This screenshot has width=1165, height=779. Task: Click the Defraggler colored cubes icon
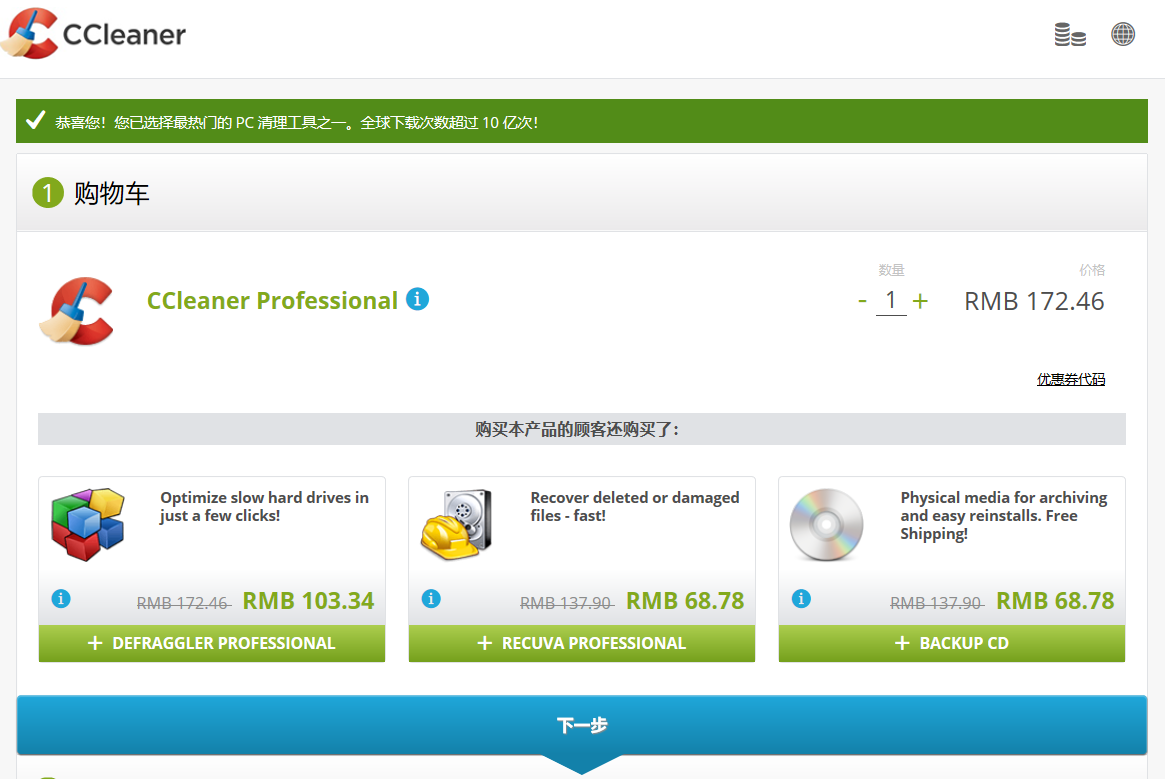[88, 524]
